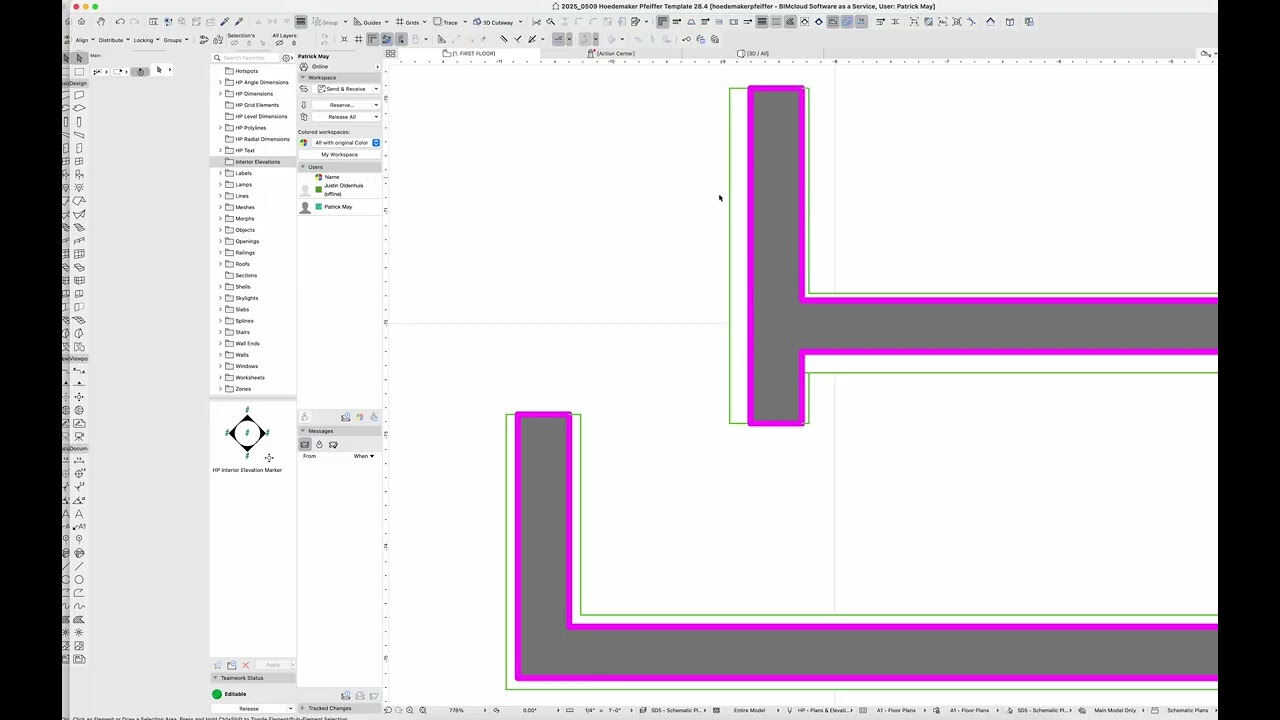Select user Patrick May in Users list
Viewport: 1280px width, 720px height.
pos(340,207)
